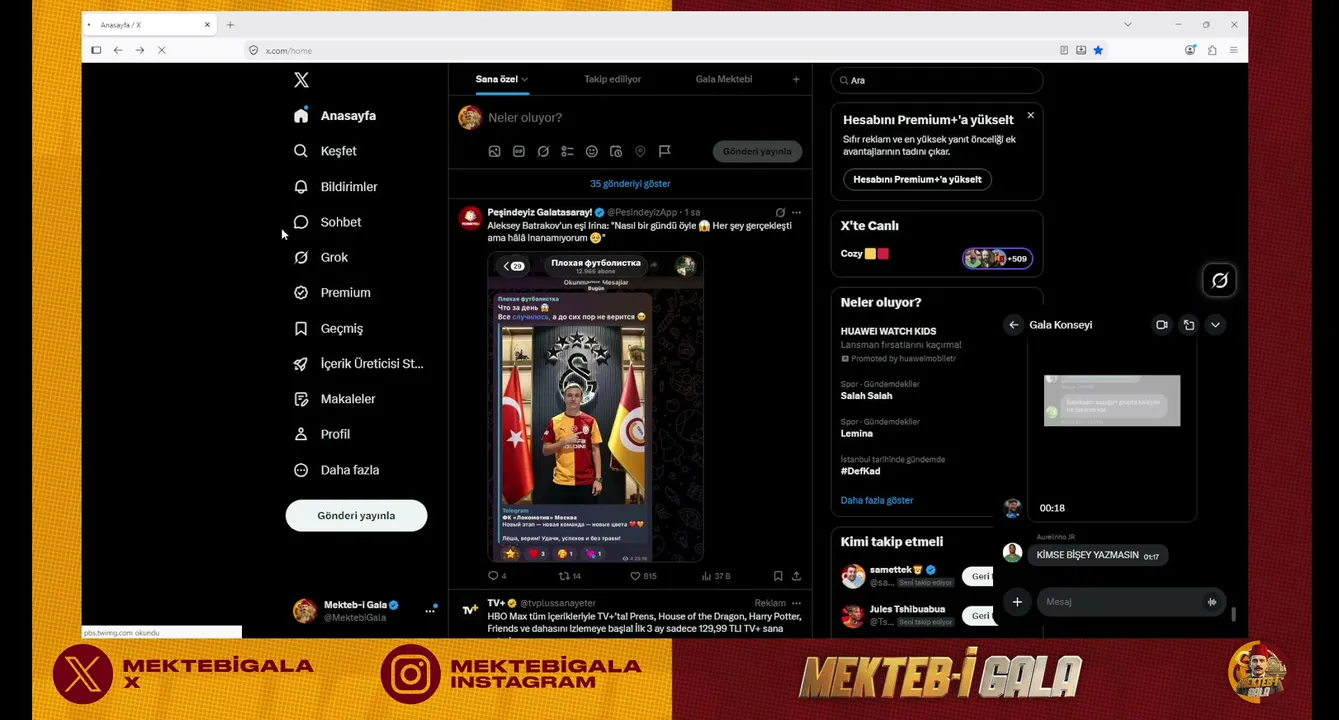The height and width of the screenshot is (720, 1339).
Task: Bookmark the Peşindeyiz Galatasaray post
Action: (x=778, y=576)
